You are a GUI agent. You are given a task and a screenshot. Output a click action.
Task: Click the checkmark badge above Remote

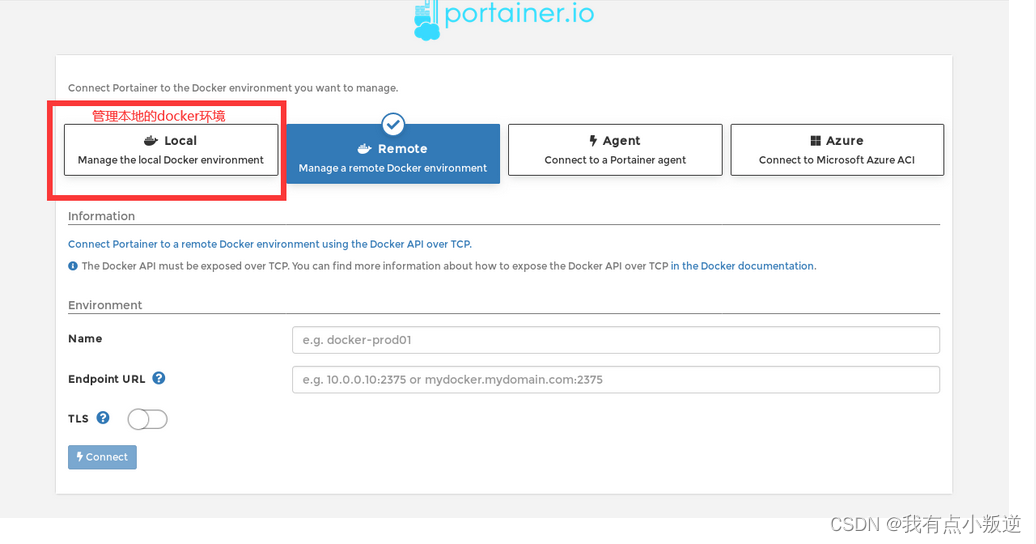[x=393, y=124]
